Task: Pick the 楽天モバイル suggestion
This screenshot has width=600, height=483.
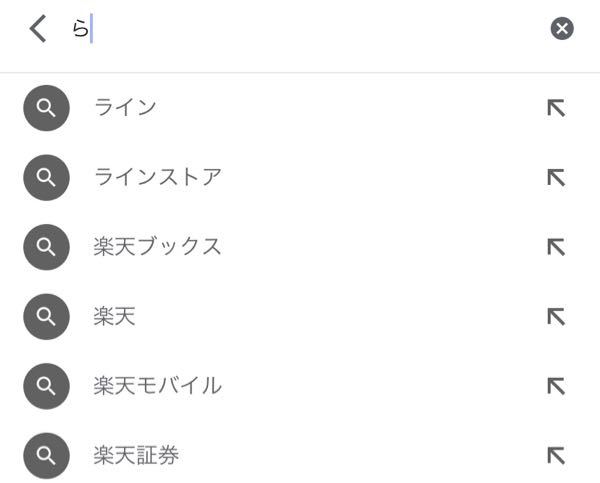Action: (157, 386)
